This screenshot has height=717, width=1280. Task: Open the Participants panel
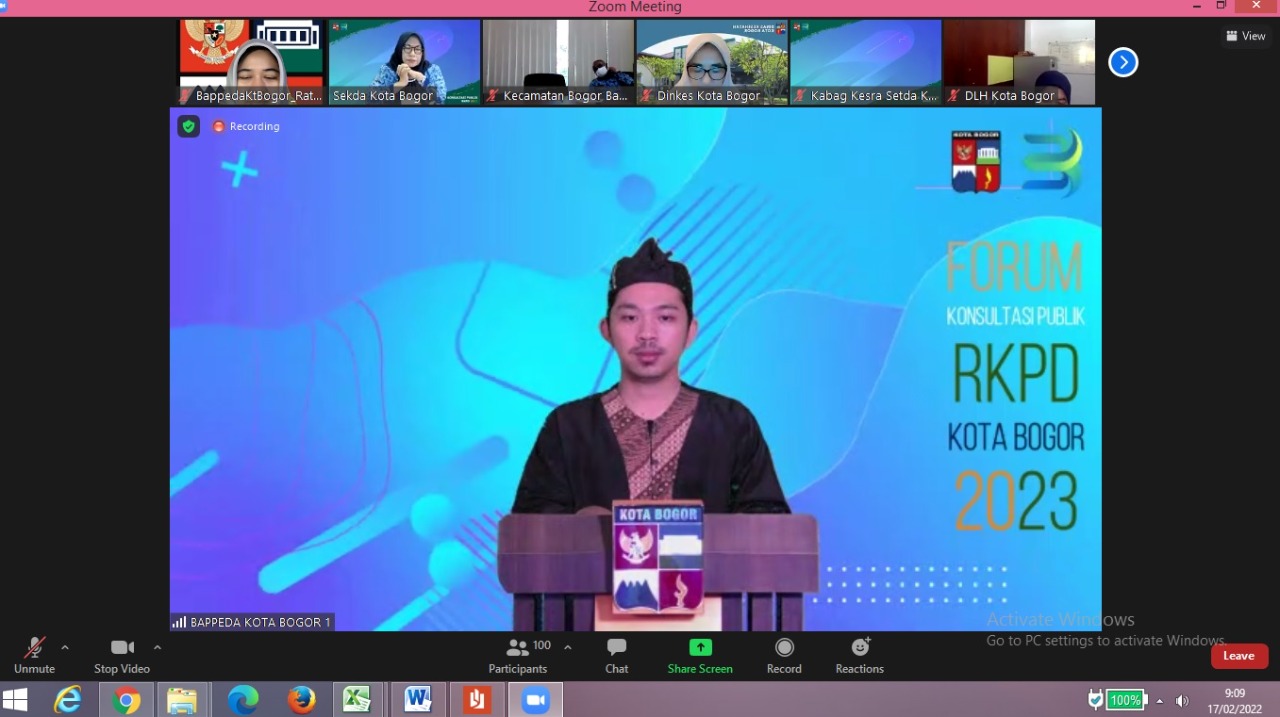pyautogui.click(x=518, y=656)
